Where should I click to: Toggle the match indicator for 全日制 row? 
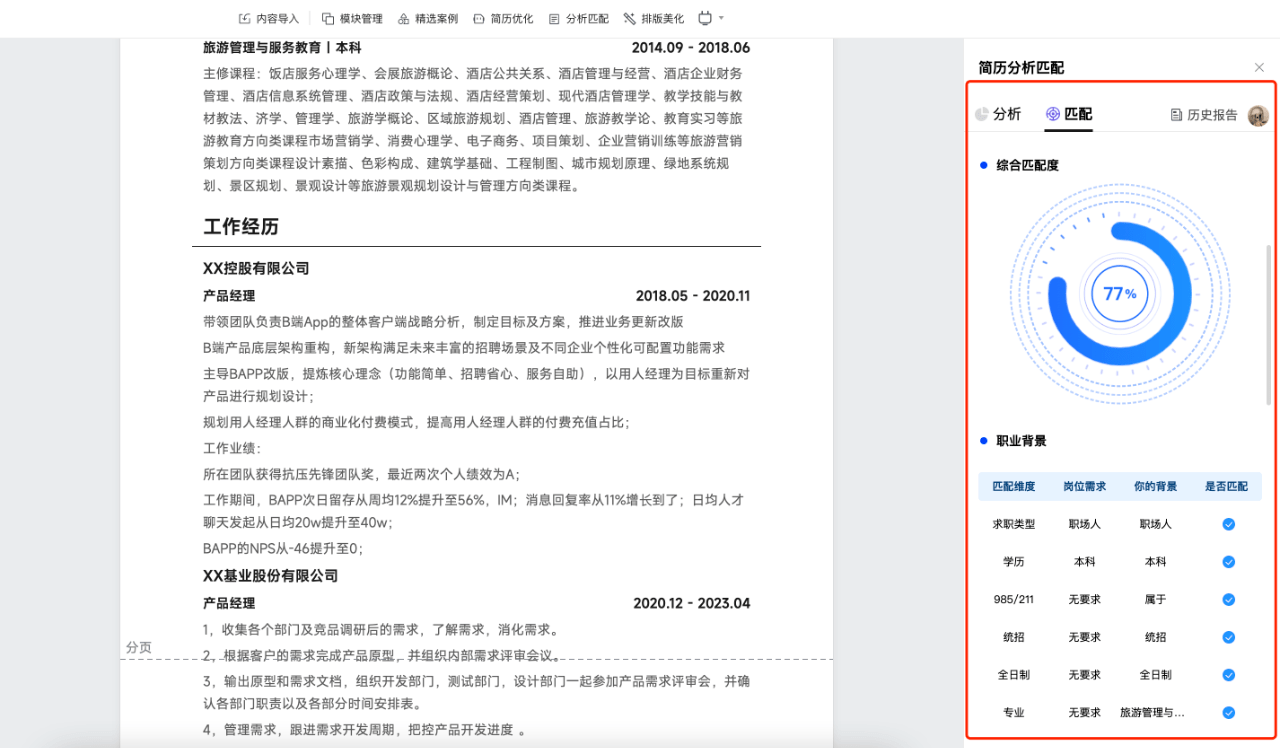point(1228,675)
